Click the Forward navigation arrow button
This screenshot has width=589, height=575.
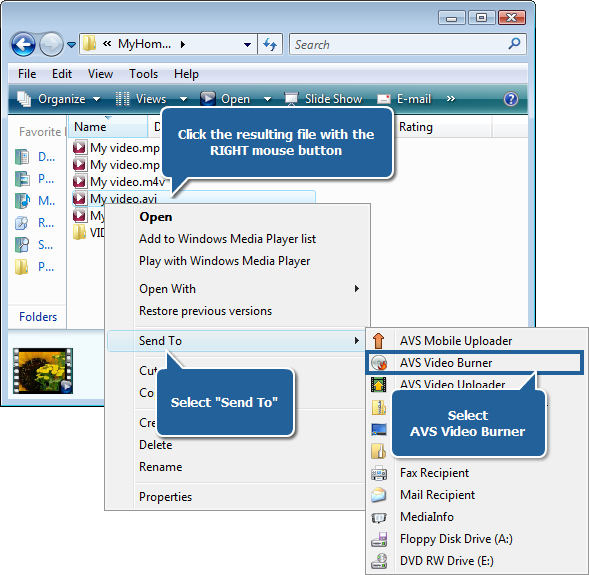pyautogui.click(x=51, y=44)
